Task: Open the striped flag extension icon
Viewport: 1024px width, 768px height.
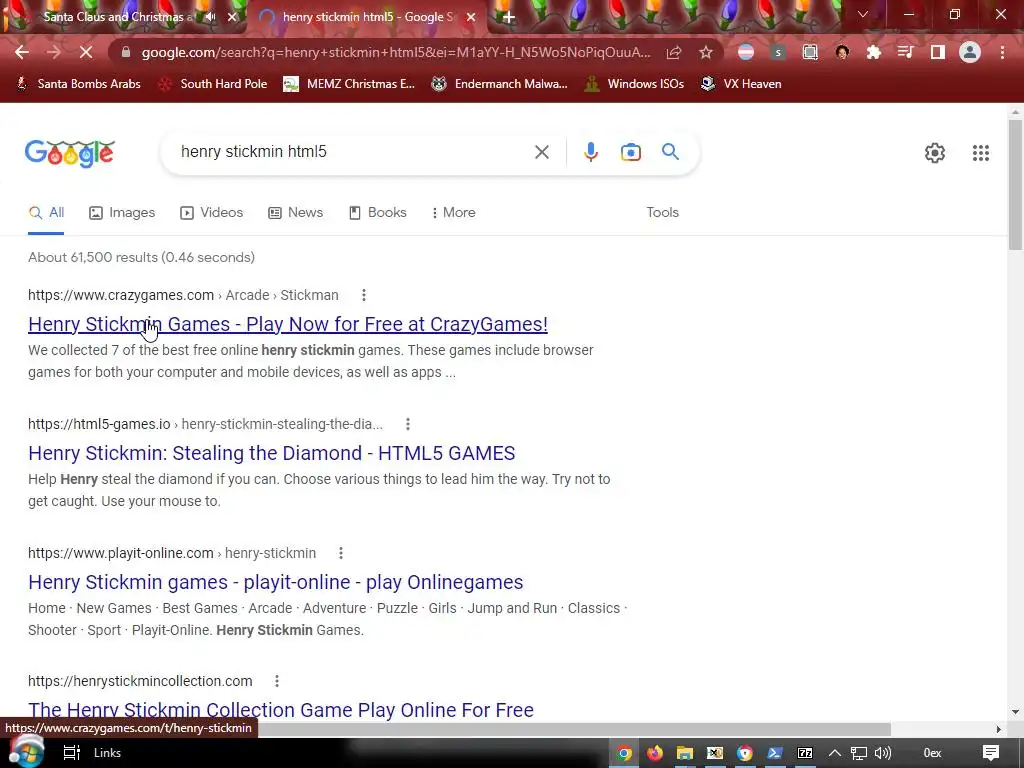Action: (x=746, y=52)
